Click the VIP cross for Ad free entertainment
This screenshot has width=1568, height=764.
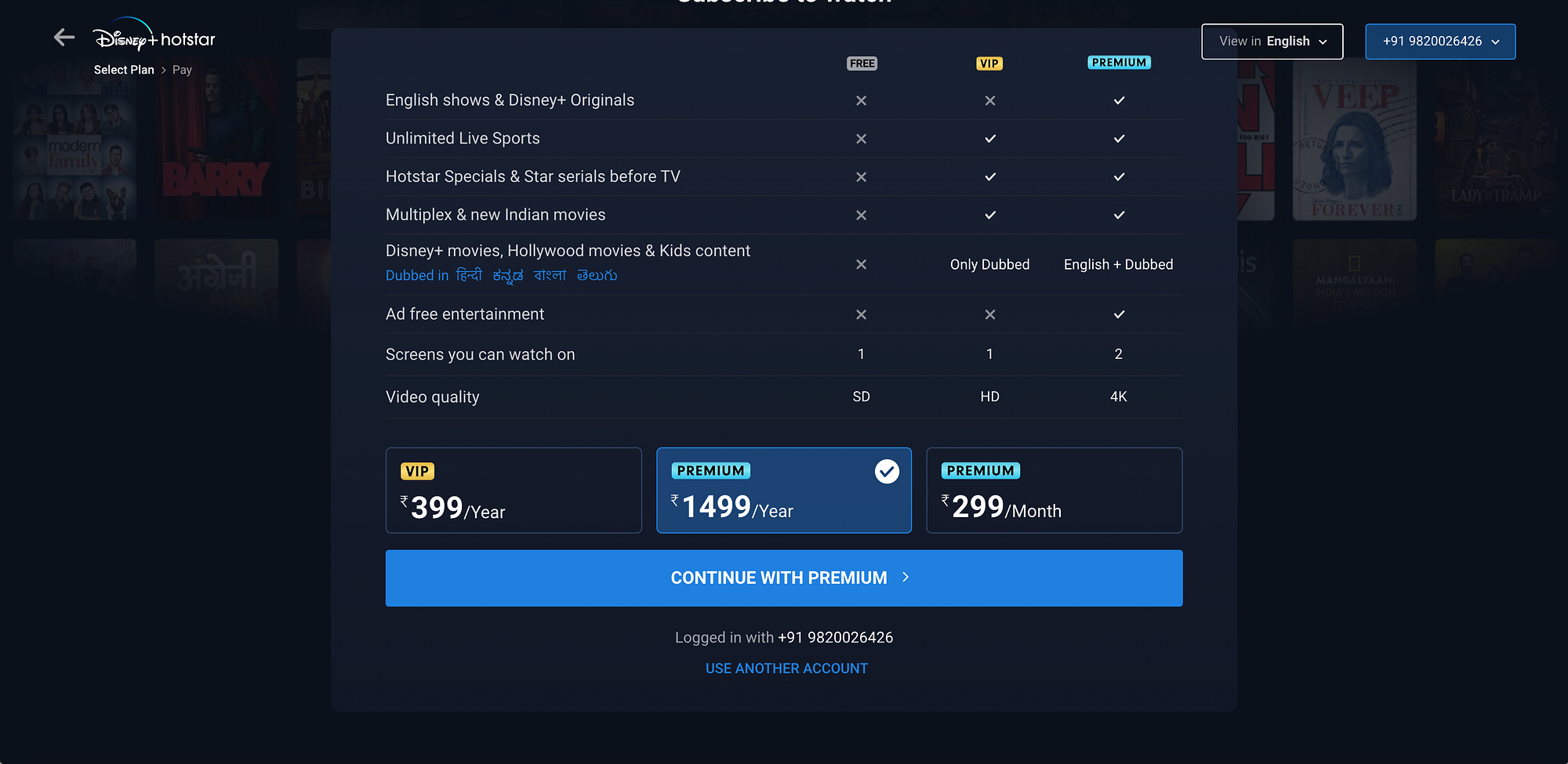click(990, 314)
